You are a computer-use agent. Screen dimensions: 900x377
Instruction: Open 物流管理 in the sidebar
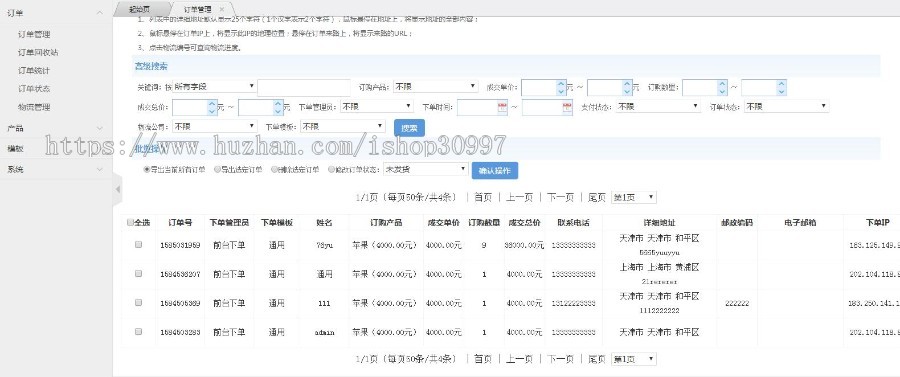coord(34,107)
